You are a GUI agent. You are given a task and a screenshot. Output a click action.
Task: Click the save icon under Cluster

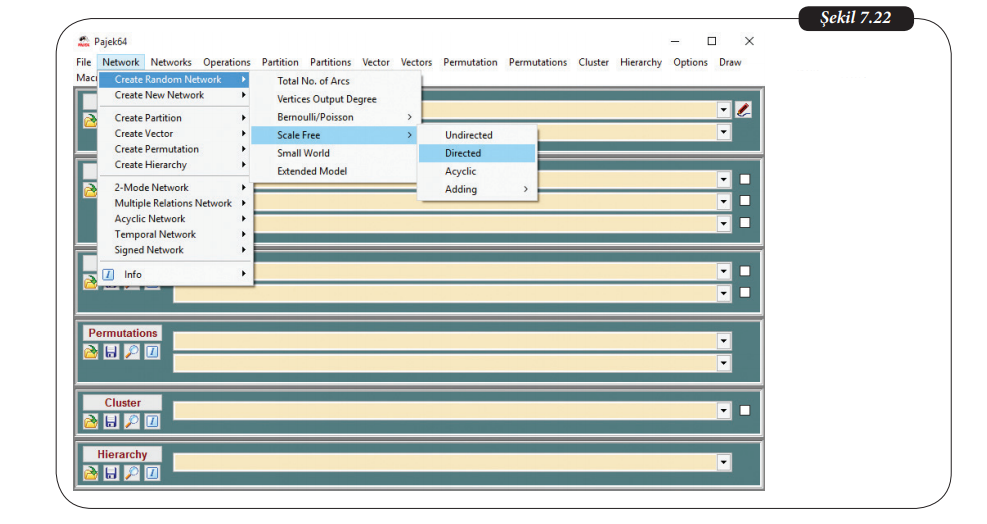pyautogui.click(x=111, y=421)
